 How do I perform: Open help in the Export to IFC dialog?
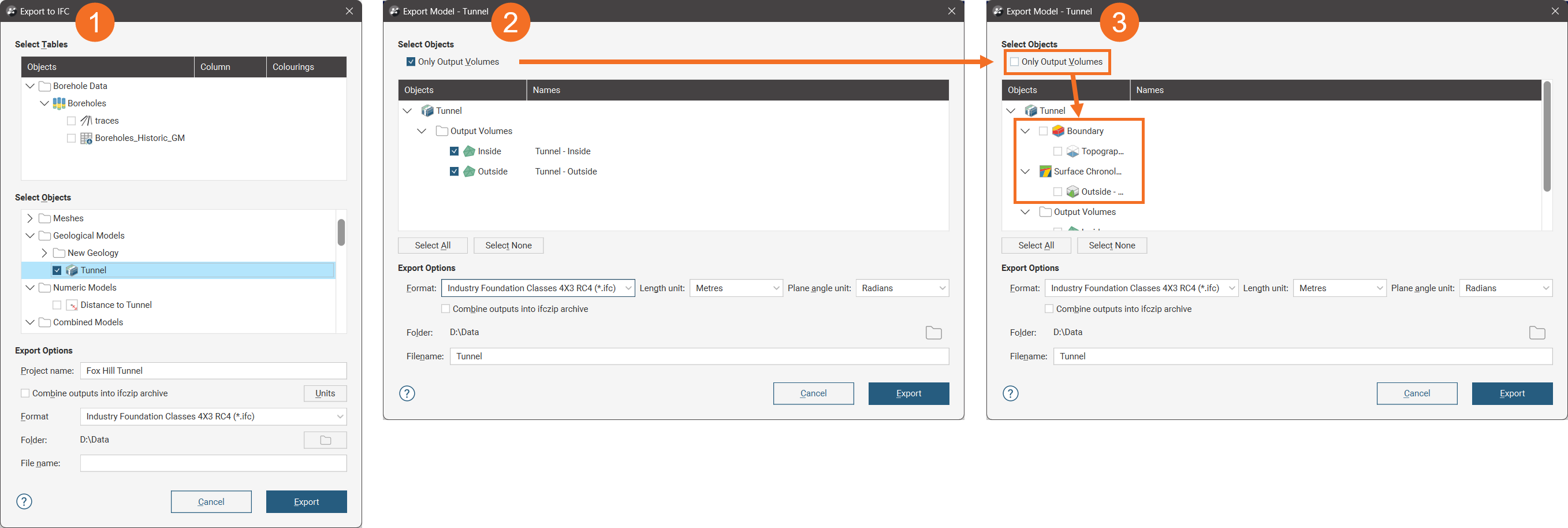click(x=24, y=501)
